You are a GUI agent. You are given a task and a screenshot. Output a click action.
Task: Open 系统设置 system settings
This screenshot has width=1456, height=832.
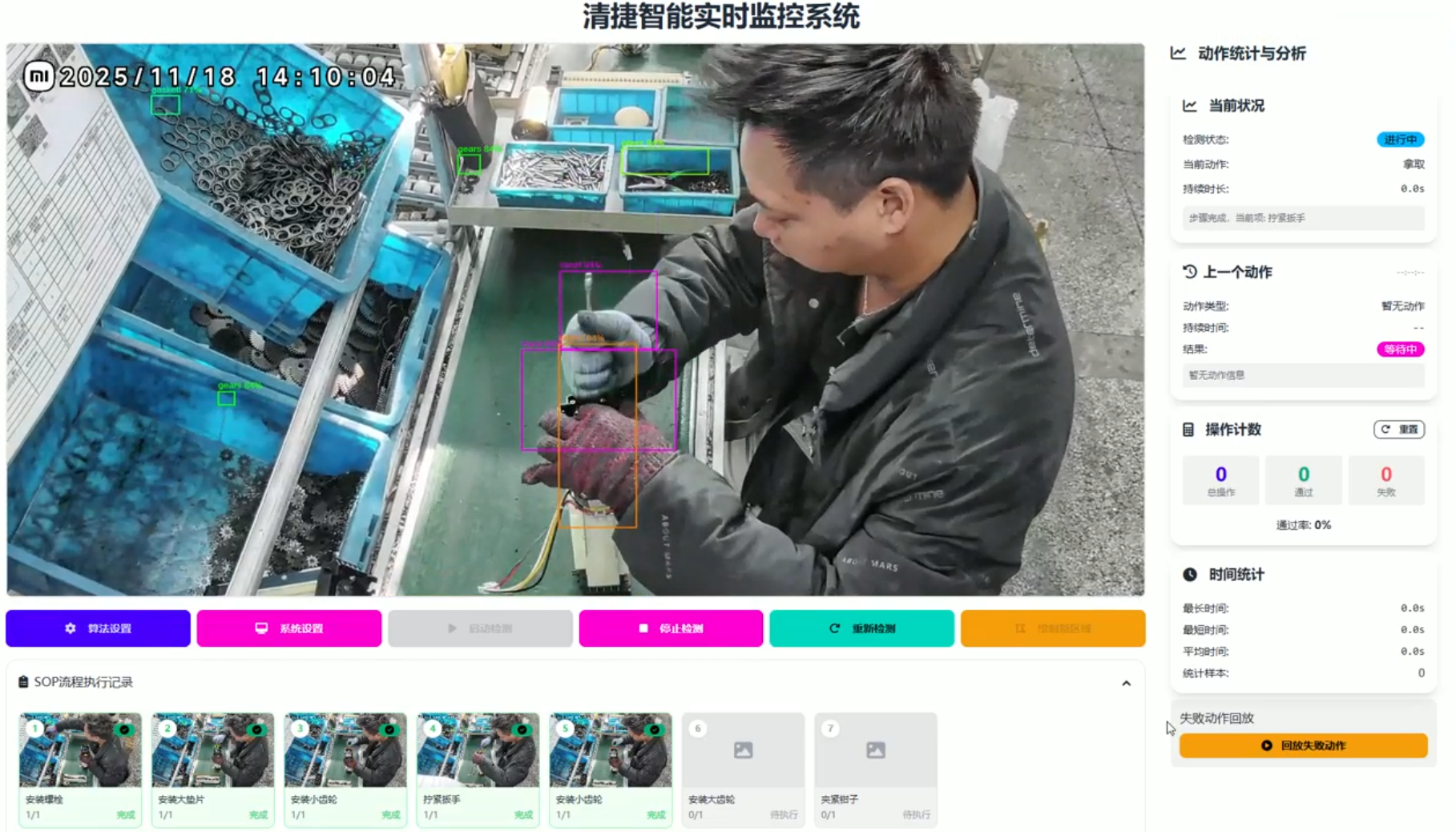[x=289, y=628]
